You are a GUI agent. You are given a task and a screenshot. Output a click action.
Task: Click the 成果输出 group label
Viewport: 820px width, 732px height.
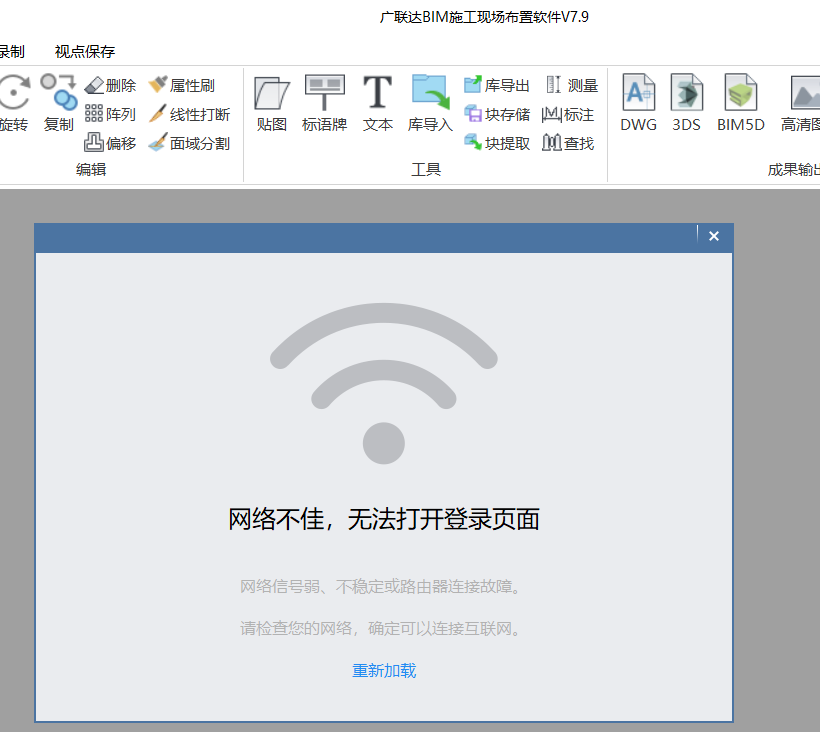pos(794,169)
